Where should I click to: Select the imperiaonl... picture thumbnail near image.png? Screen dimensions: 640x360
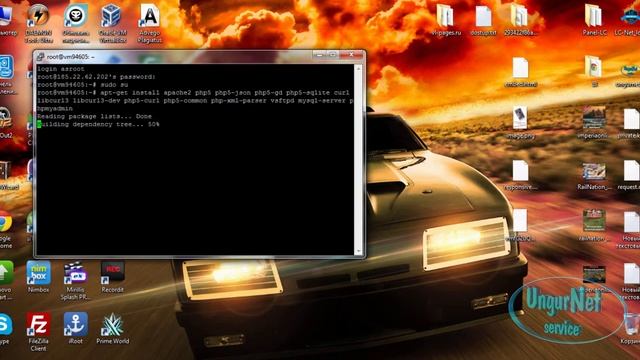click(594, 118)
